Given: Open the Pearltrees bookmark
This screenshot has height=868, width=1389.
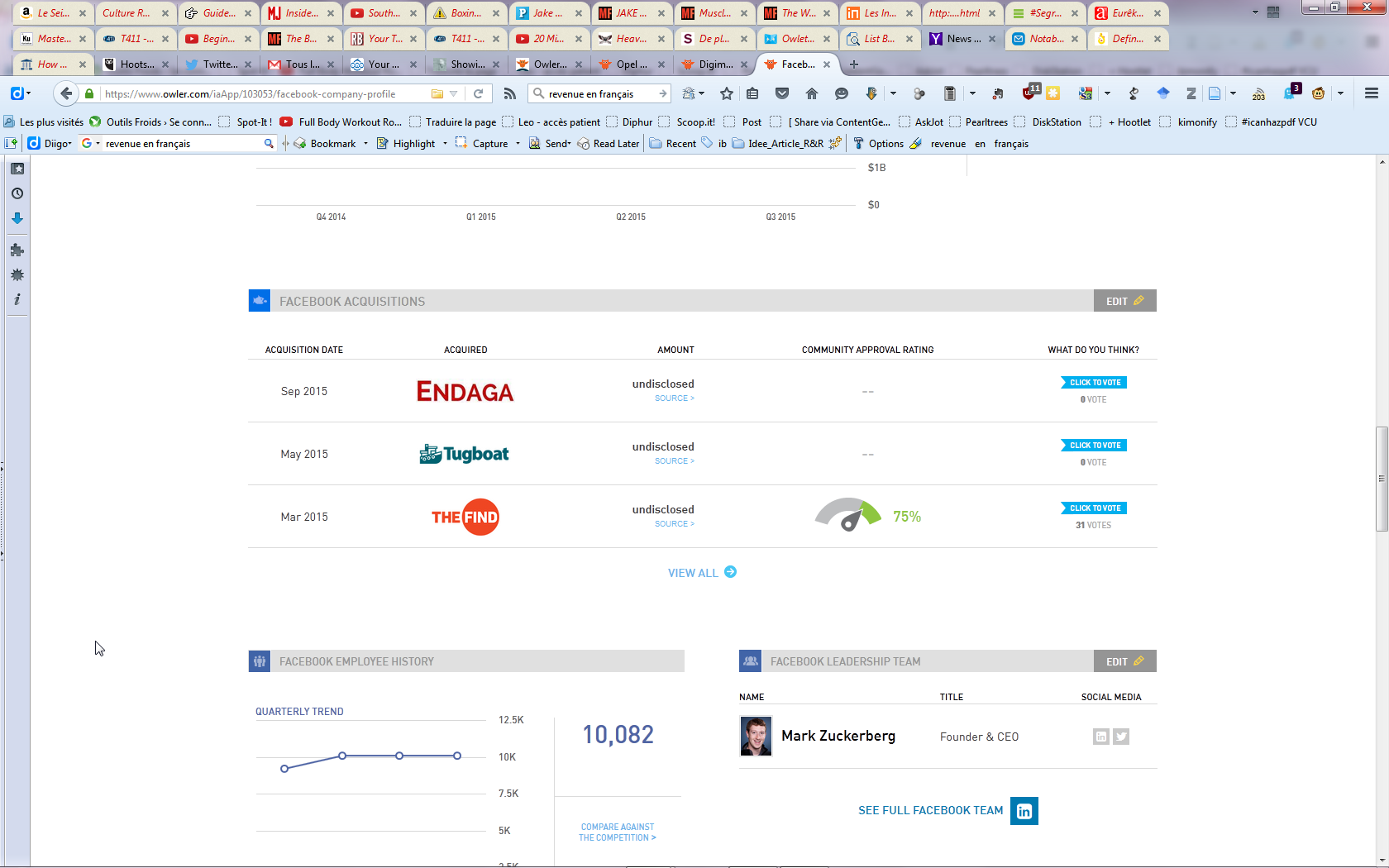Looking at the screenshot, I should pos(978,122).
